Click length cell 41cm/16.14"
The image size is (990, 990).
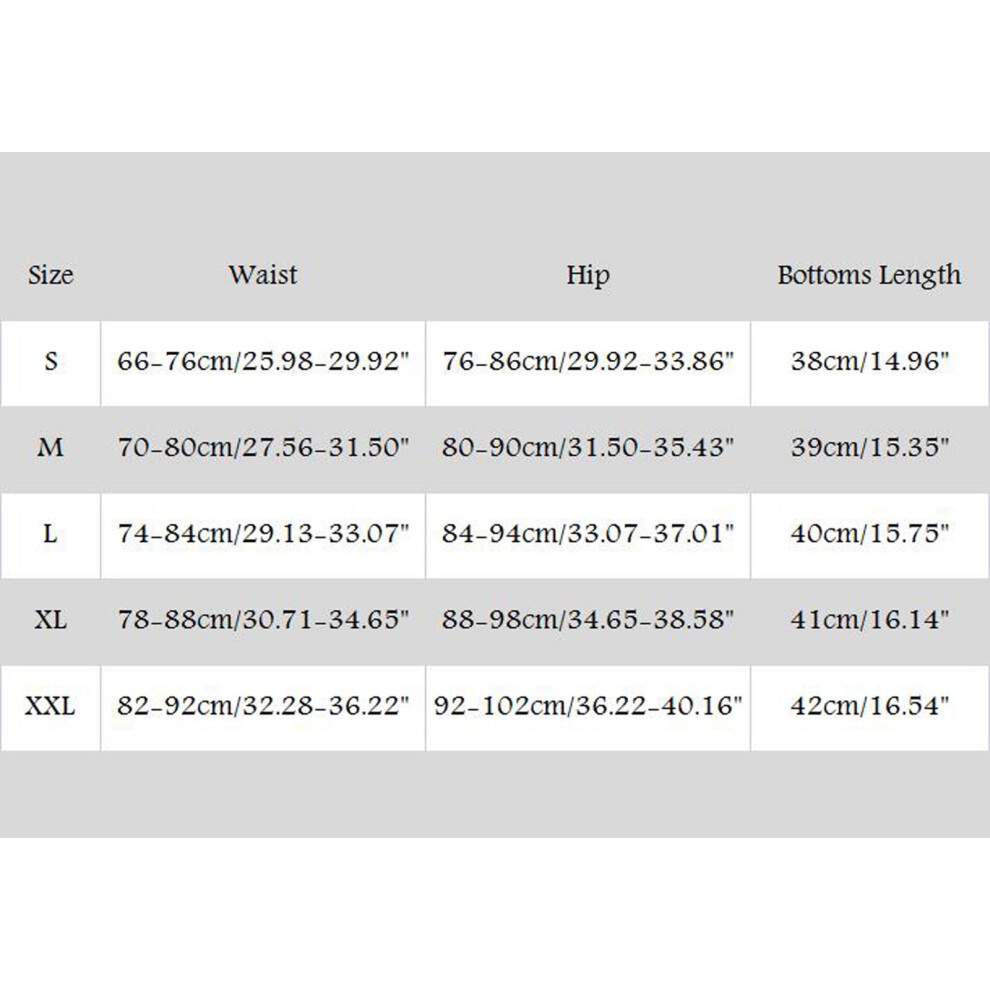[x=869, y=621]
